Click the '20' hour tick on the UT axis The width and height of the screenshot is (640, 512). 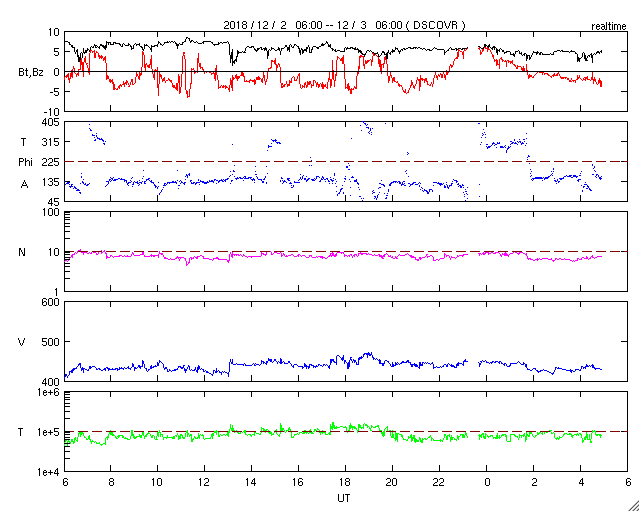point(392,482)
